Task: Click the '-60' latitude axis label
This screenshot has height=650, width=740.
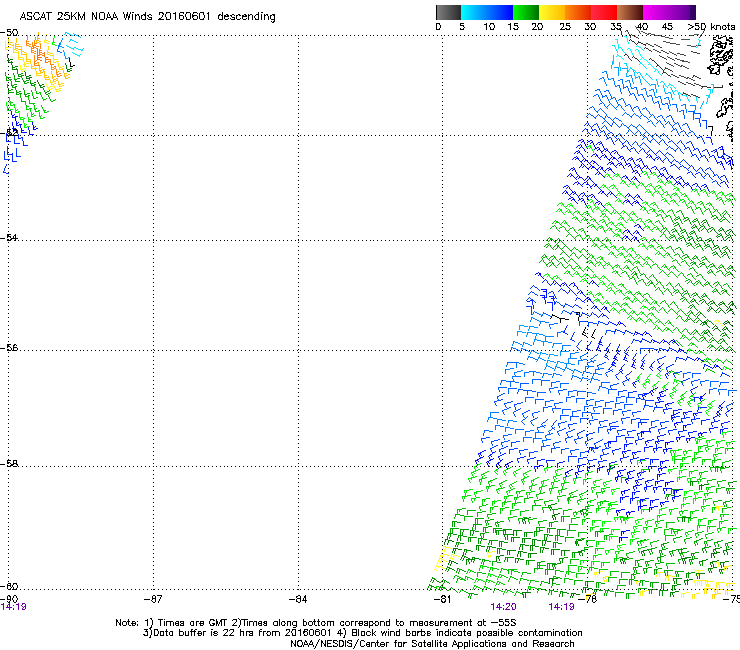Action: (9, 586)
